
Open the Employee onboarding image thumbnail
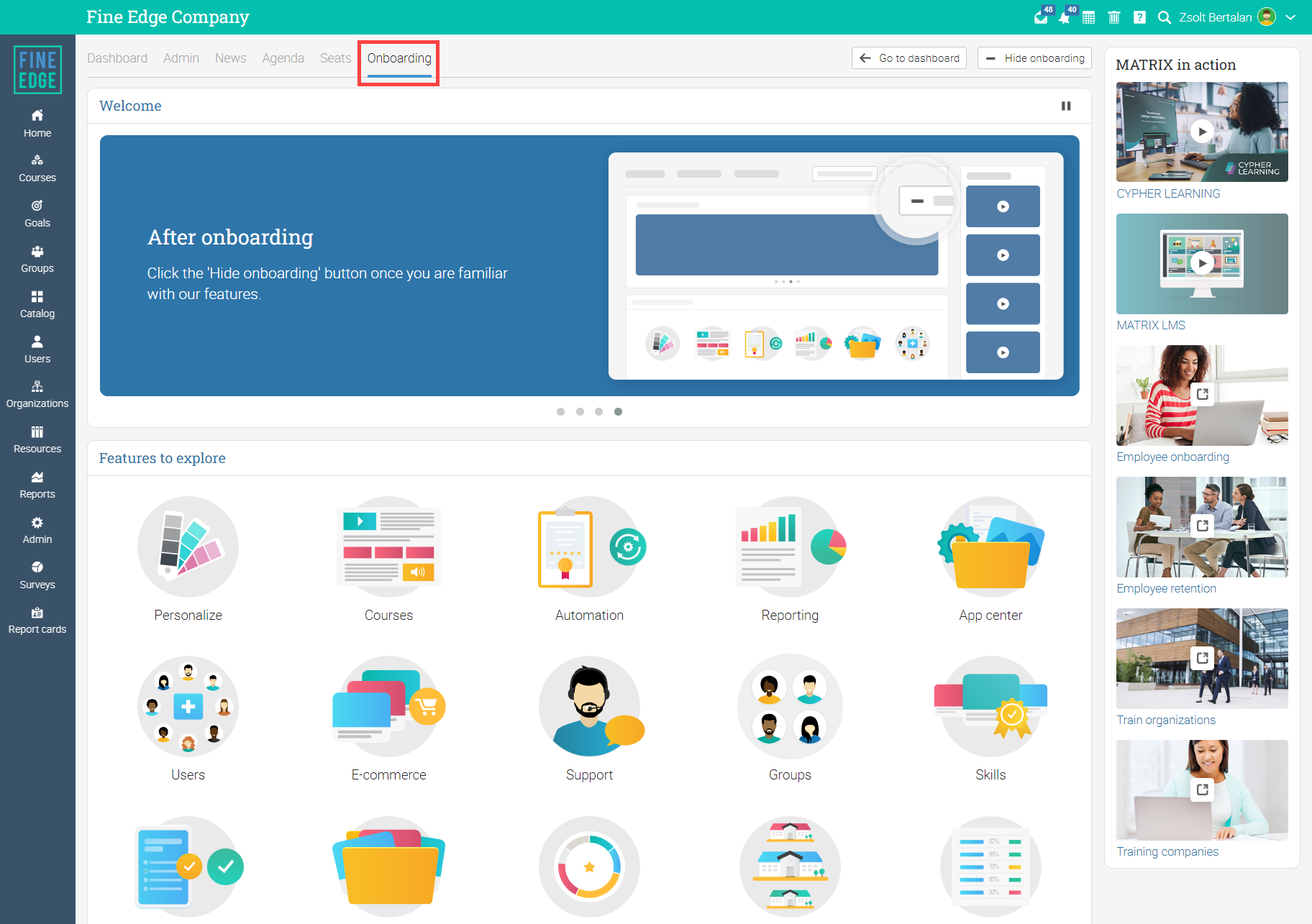1202,395
